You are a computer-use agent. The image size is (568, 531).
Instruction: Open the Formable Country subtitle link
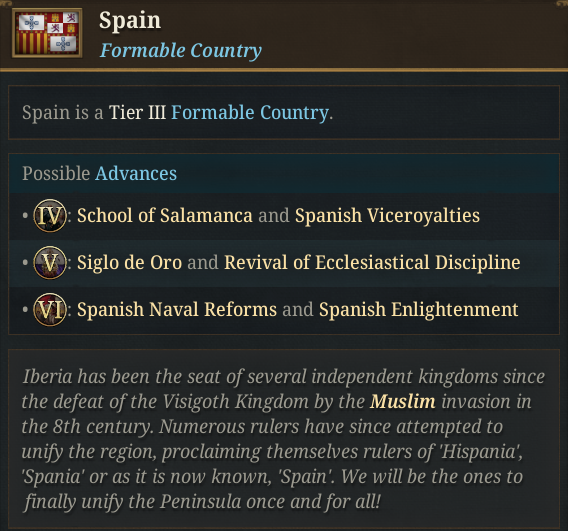pyautogui.click(x=180, y=50)
